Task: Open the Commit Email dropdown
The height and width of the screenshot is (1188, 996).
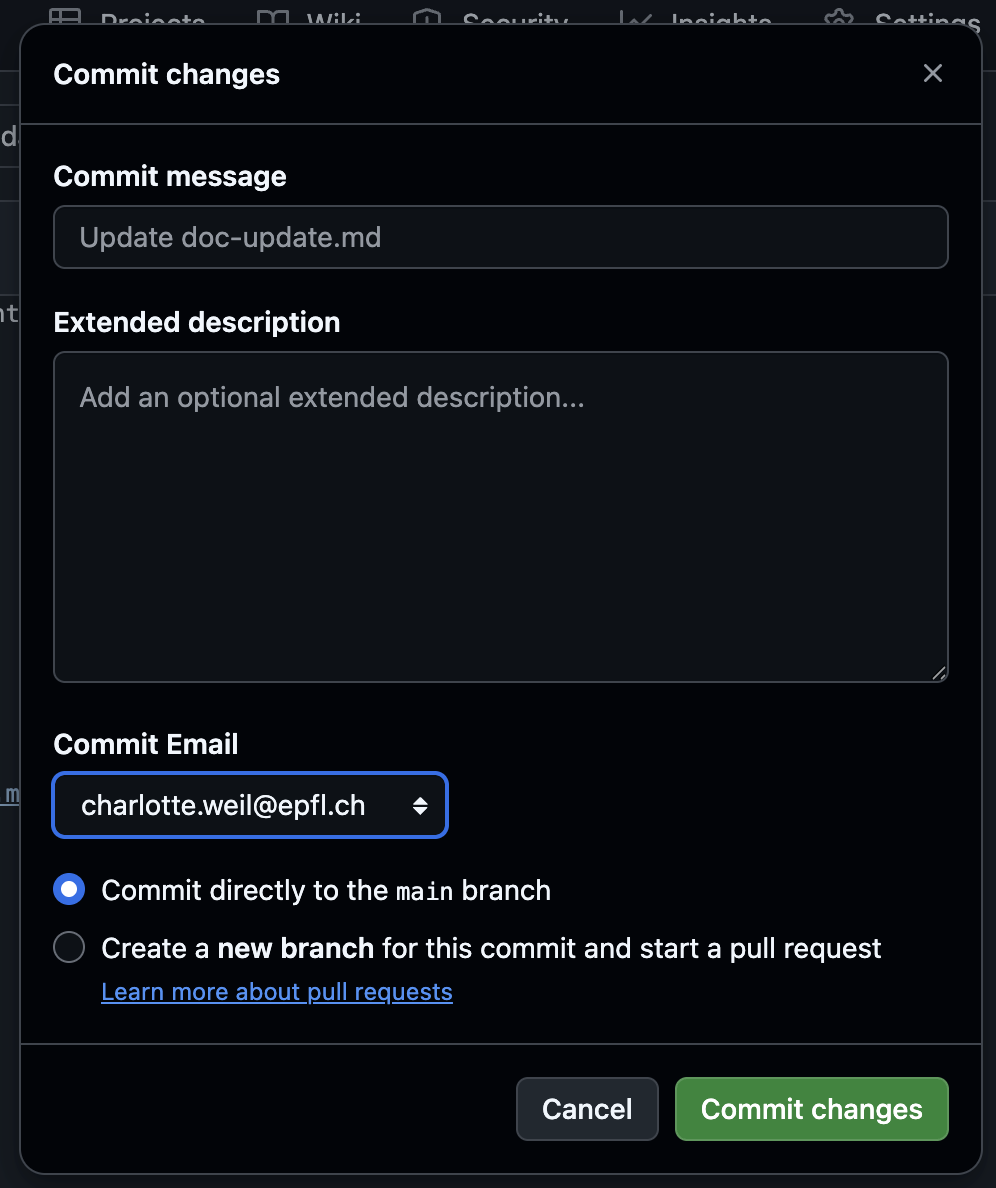Action: (x=249, y=804)
